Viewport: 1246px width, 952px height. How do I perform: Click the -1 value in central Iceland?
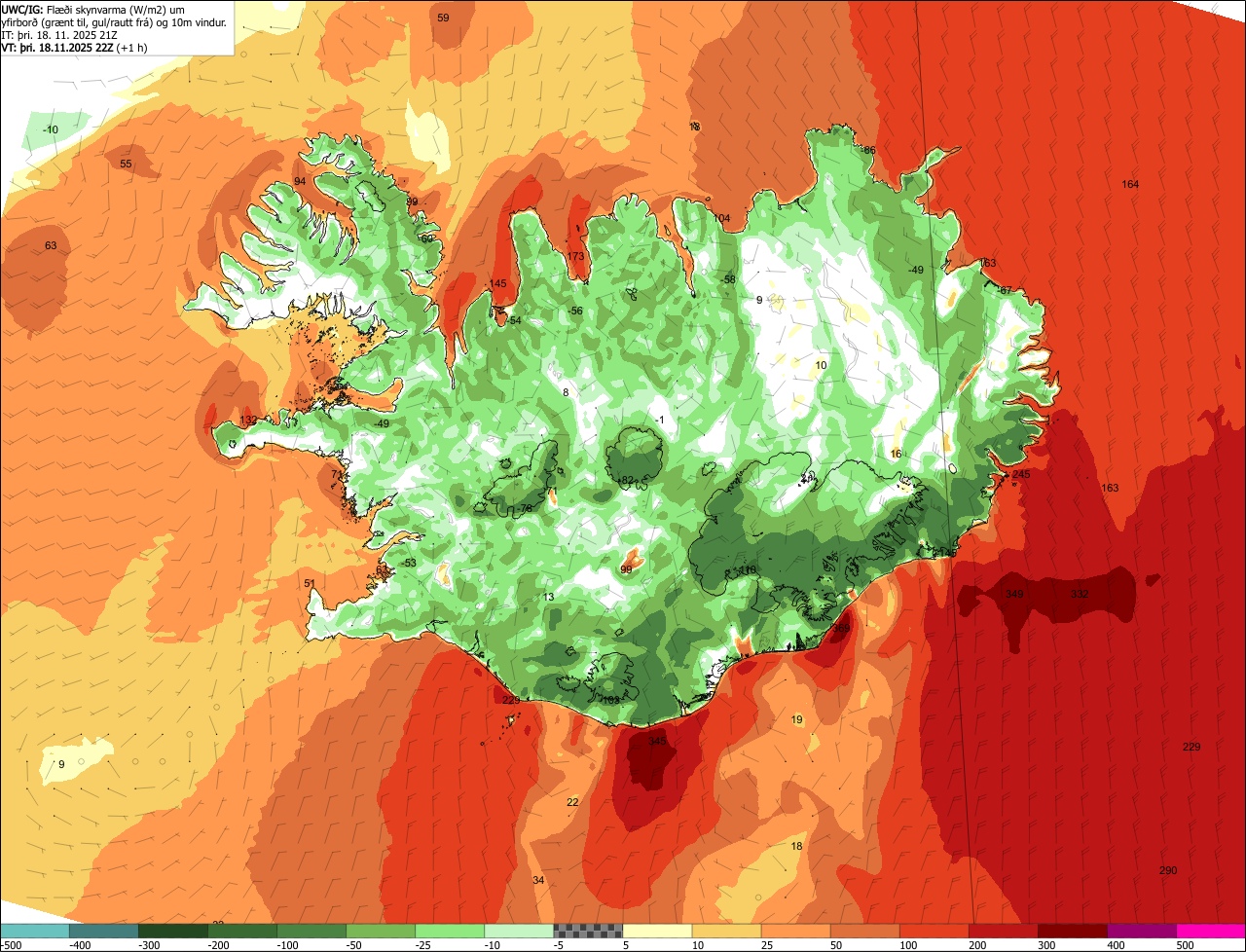[659, 421]
